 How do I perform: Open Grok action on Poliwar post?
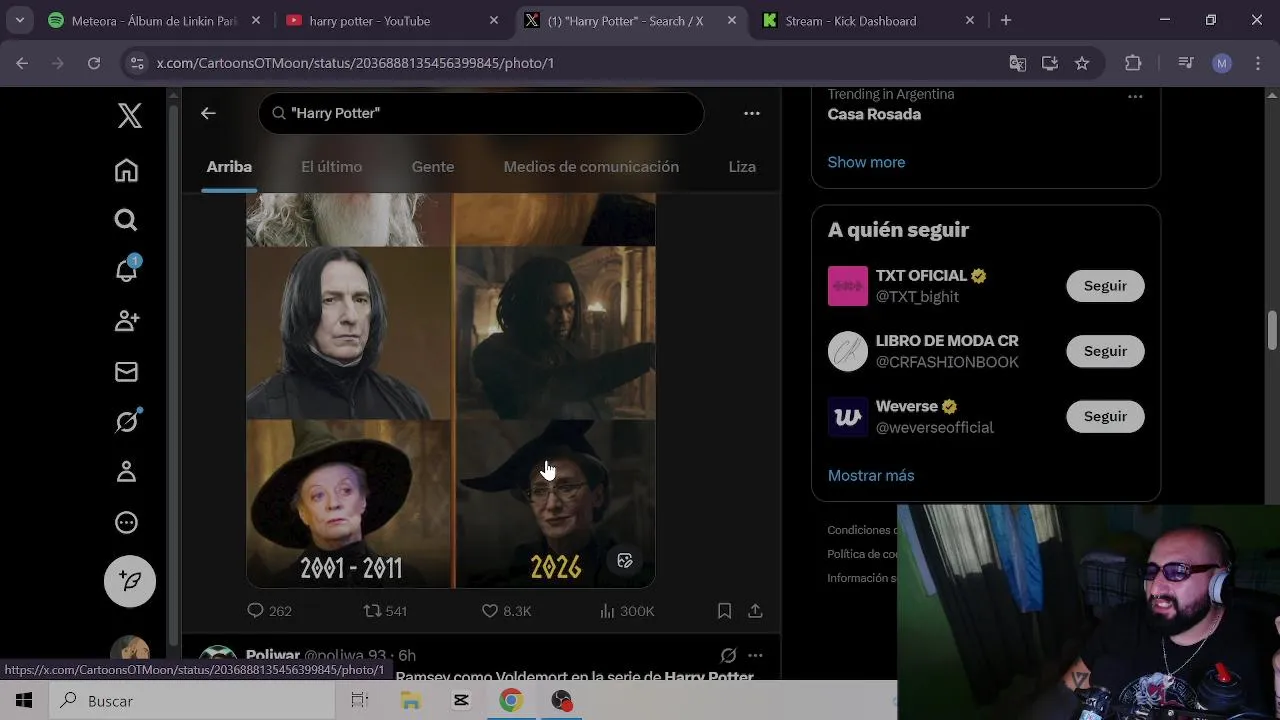728,656
